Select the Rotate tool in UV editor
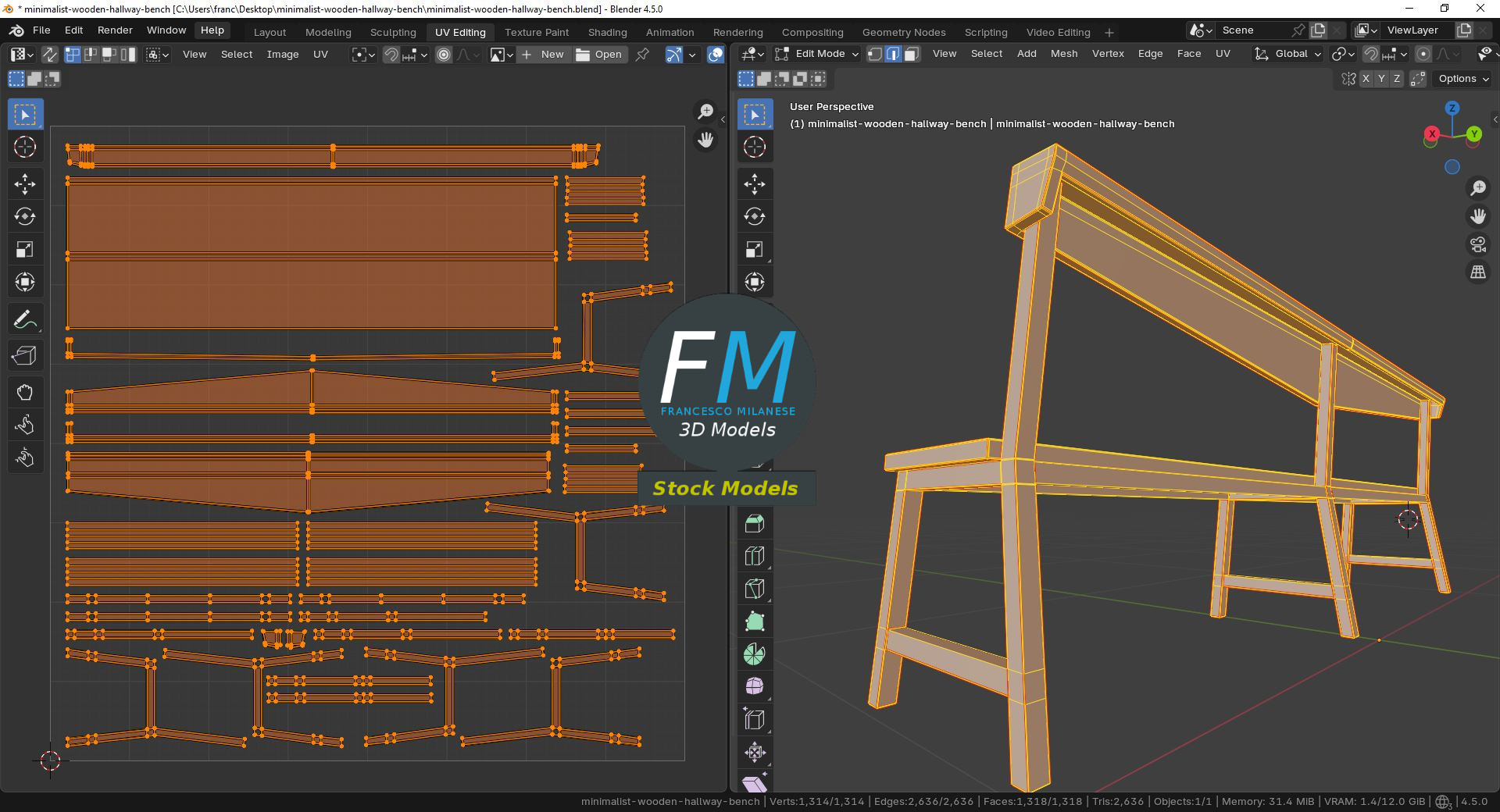 pyautogui.click(x=25, y=216)
